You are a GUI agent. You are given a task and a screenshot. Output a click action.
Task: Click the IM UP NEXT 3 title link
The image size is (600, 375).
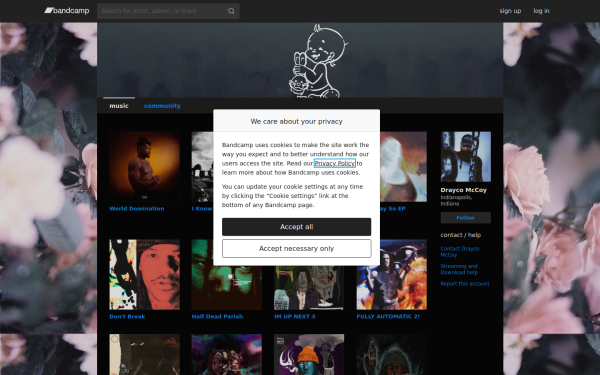[295, 316]
